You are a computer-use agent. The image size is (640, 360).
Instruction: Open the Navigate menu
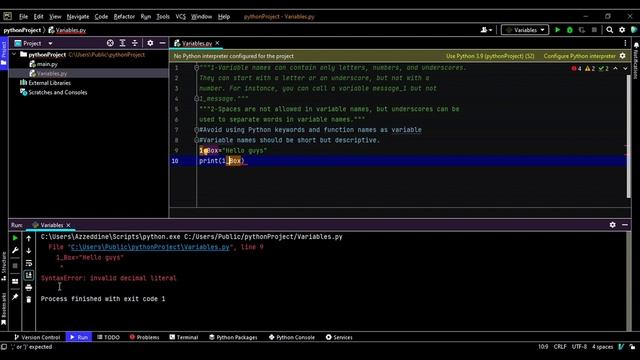(x=78, y=17)
